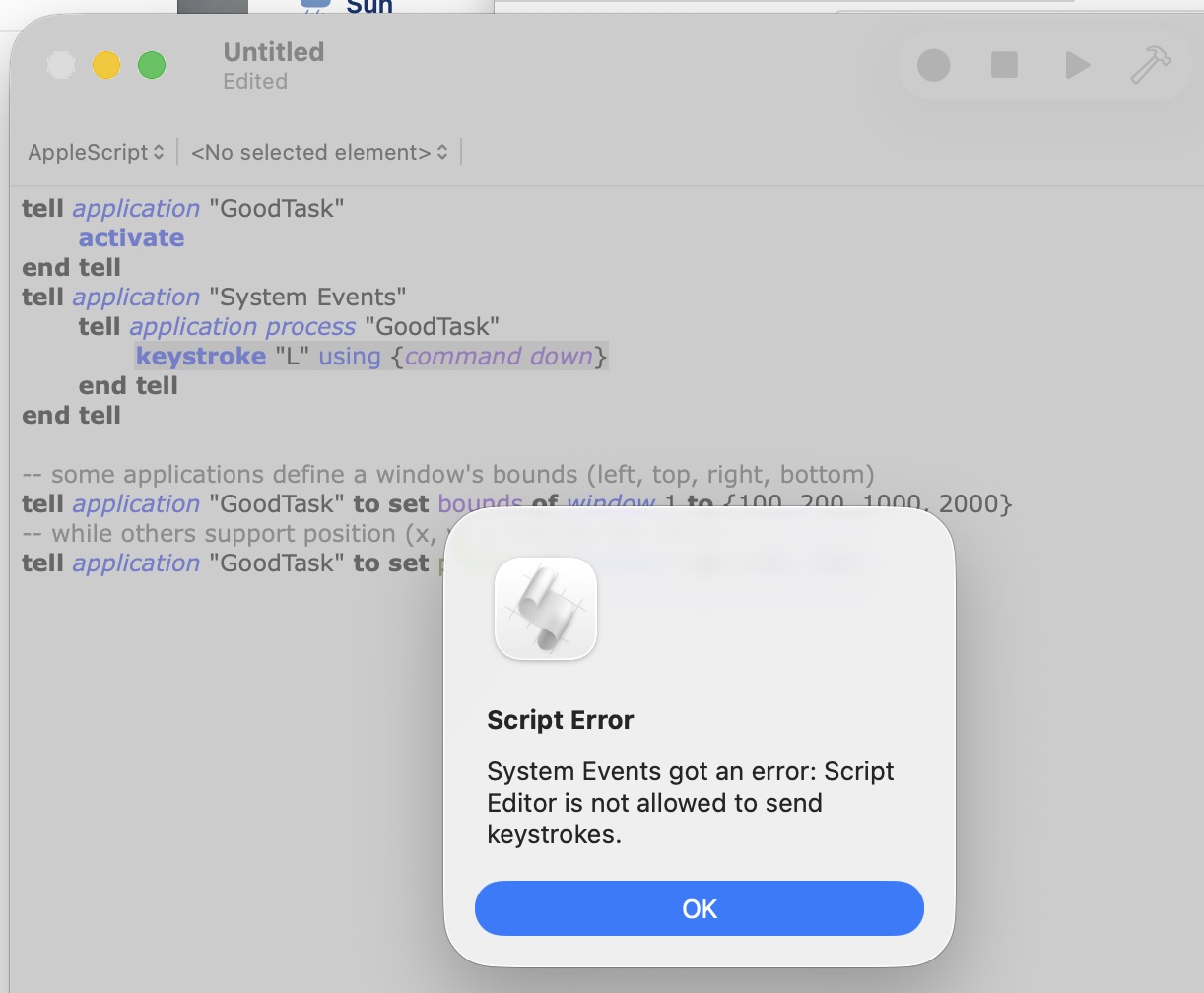
Task: Click the not allowed to send keystrokes message
Action: click(690, 803)
